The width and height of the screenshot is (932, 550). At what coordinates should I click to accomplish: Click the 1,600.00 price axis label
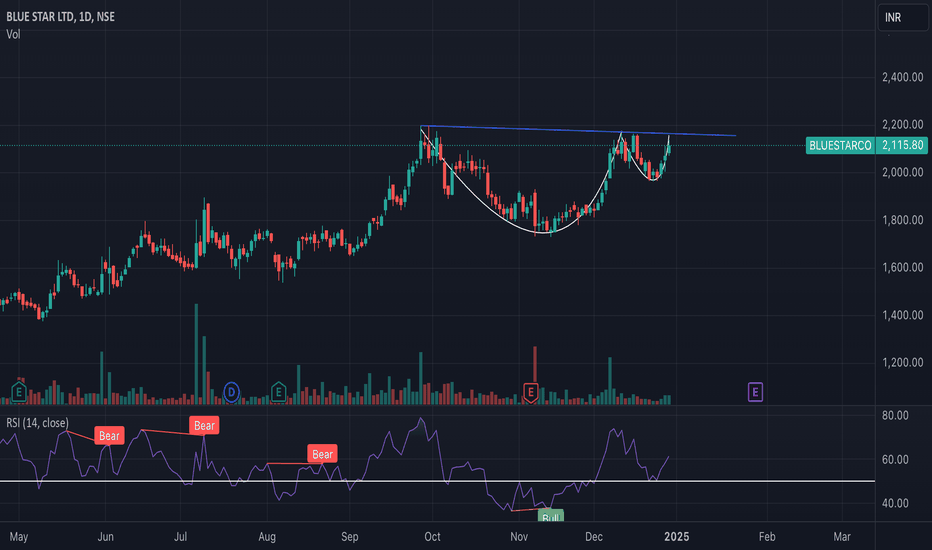click(x=902, y=267)
